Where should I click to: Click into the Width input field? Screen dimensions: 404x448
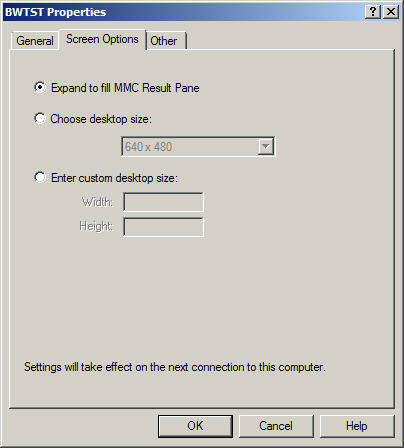point(163,202)
